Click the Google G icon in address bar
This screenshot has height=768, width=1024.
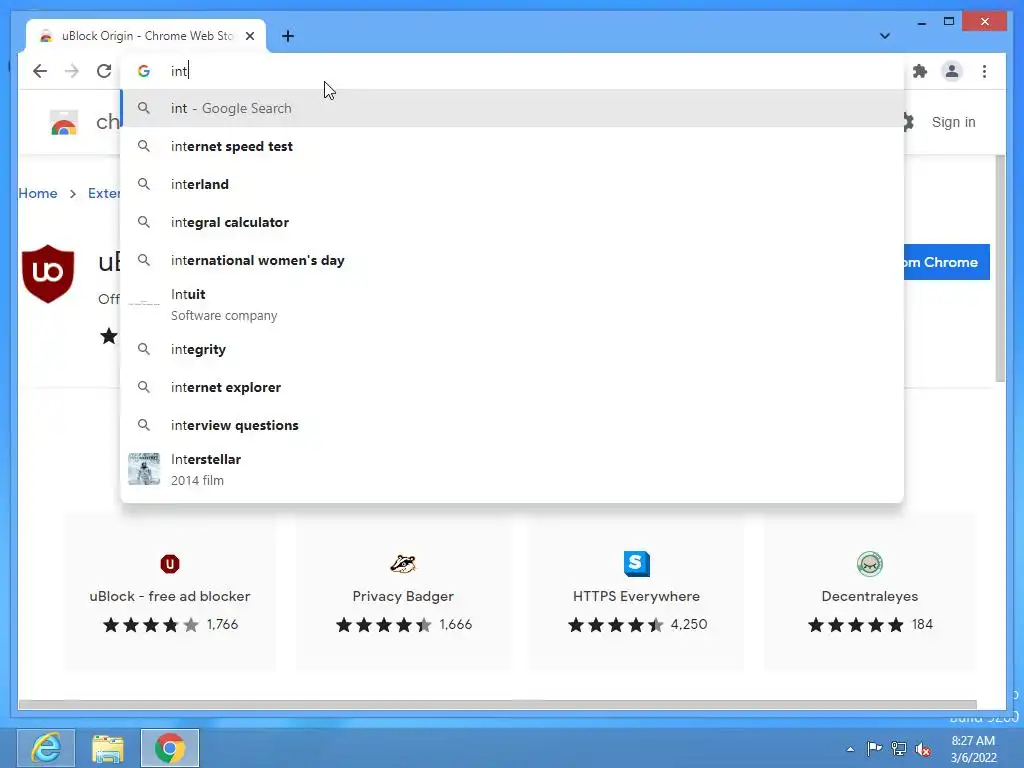(144, 71)
